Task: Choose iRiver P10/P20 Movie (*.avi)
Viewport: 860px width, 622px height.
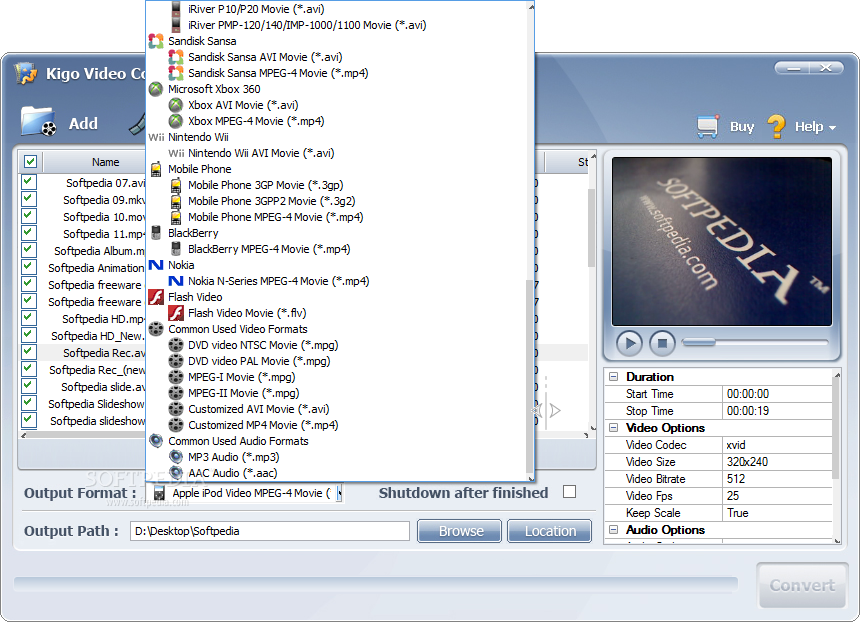Action: (x=256, y=9)
